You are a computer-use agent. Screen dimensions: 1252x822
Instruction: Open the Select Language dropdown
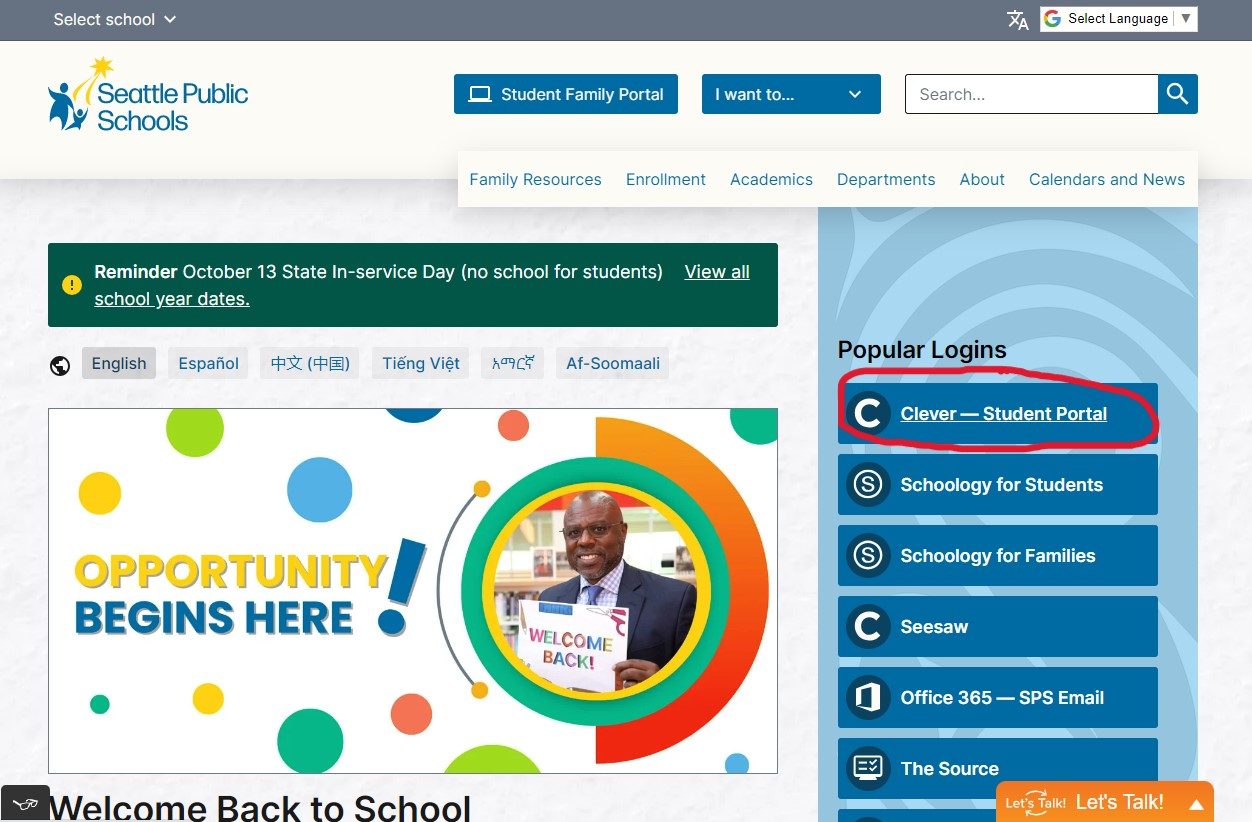(x=1119, y=19)
